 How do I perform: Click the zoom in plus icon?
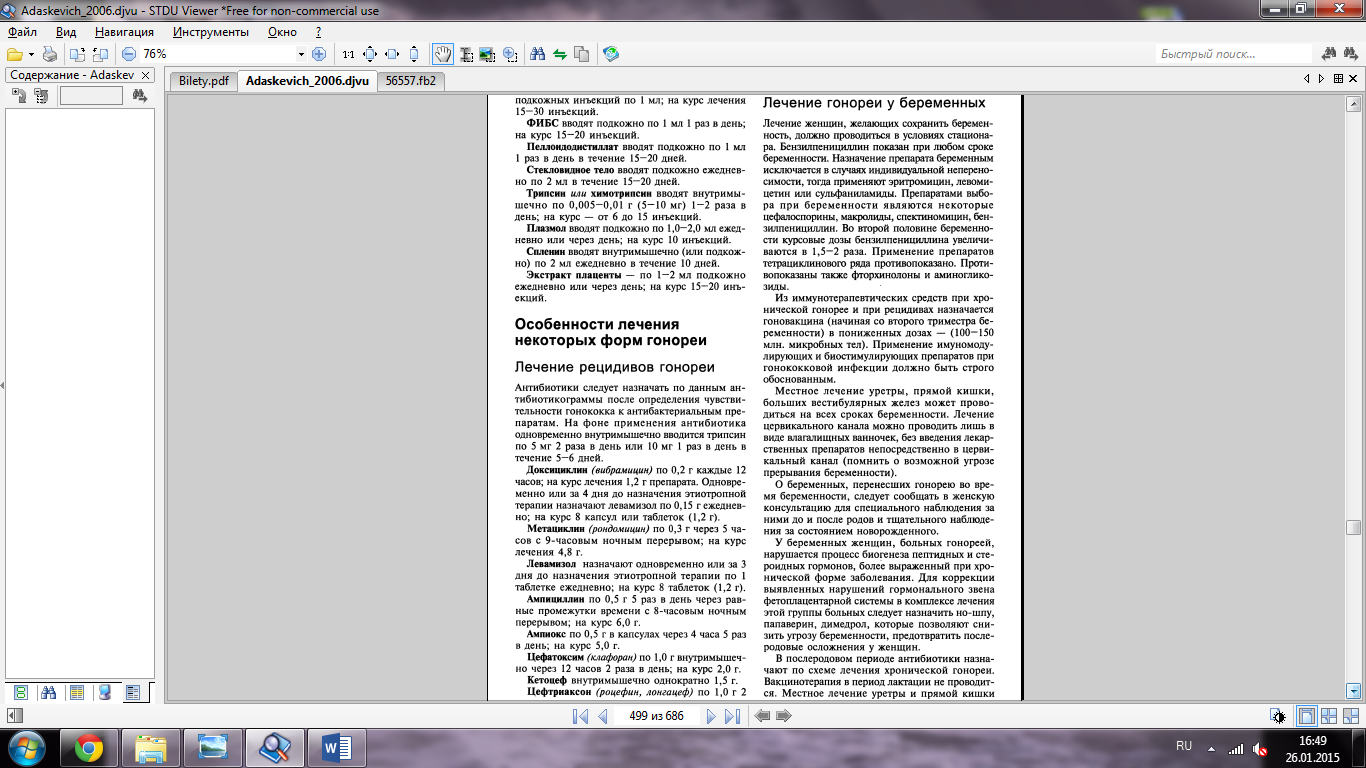(x=319, y=54)
